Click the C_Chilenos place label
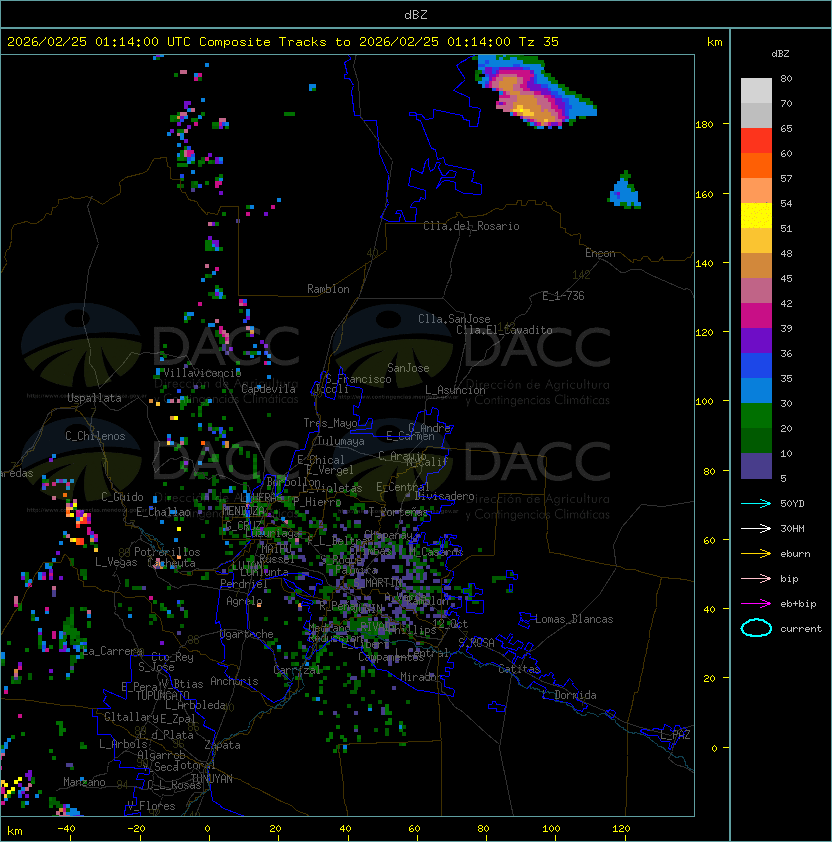Image resolution: width=832 pixels, height=842 pixels. pos(95,436)
